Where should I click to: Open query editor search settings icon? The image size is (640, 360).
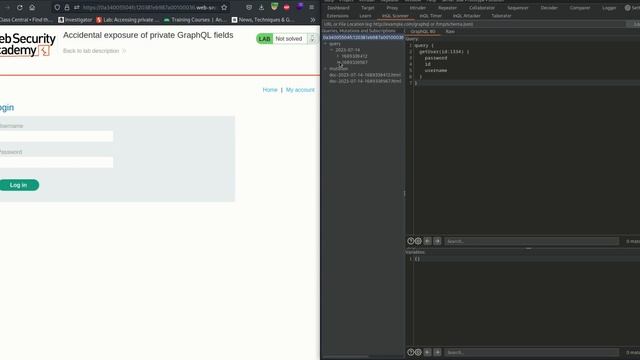pos(418,241)
